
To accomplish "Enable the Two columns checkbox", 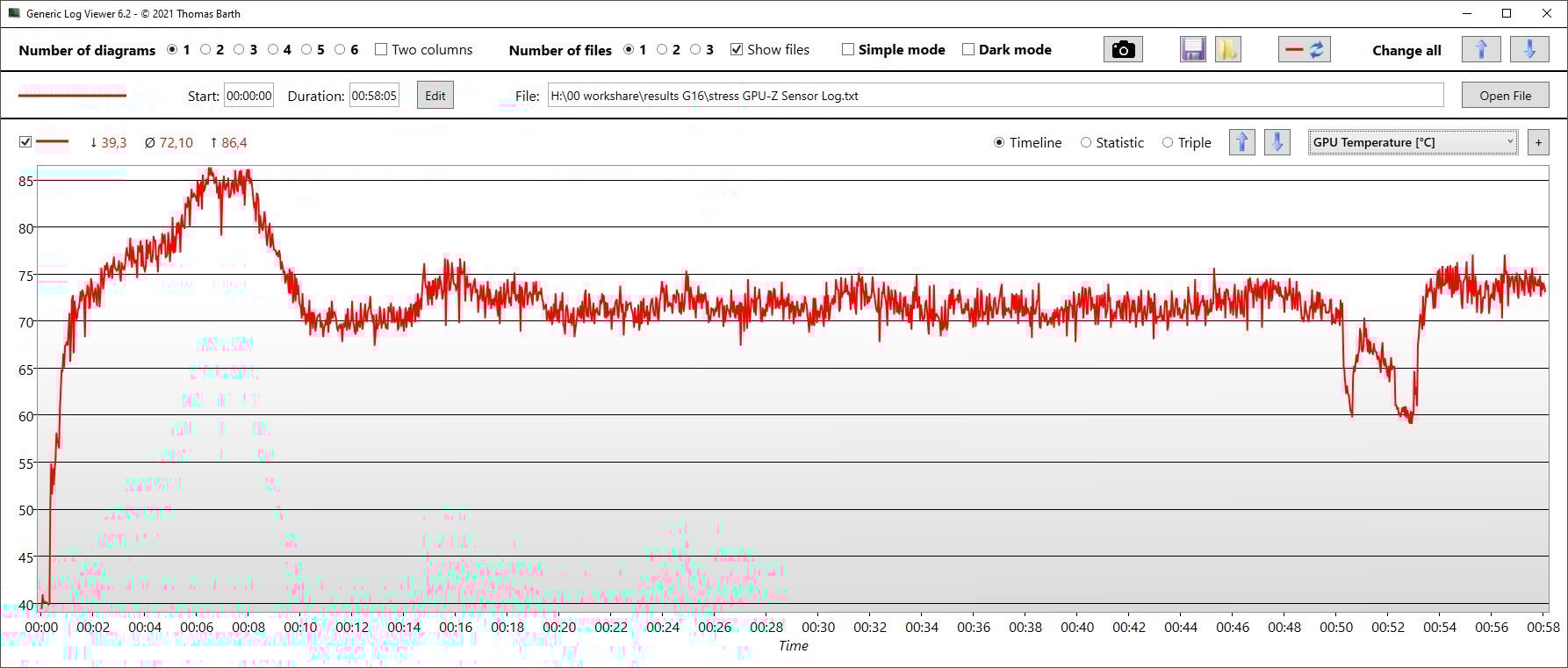I will click(381, 50).
